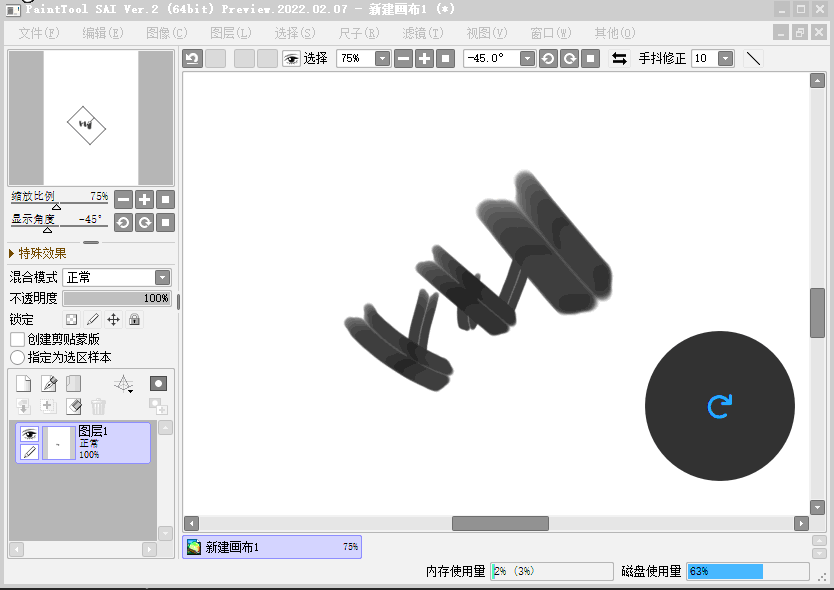Click the transfer down icon with the plus
Viewport: 834px width, 590px height.
click(48, 406)
